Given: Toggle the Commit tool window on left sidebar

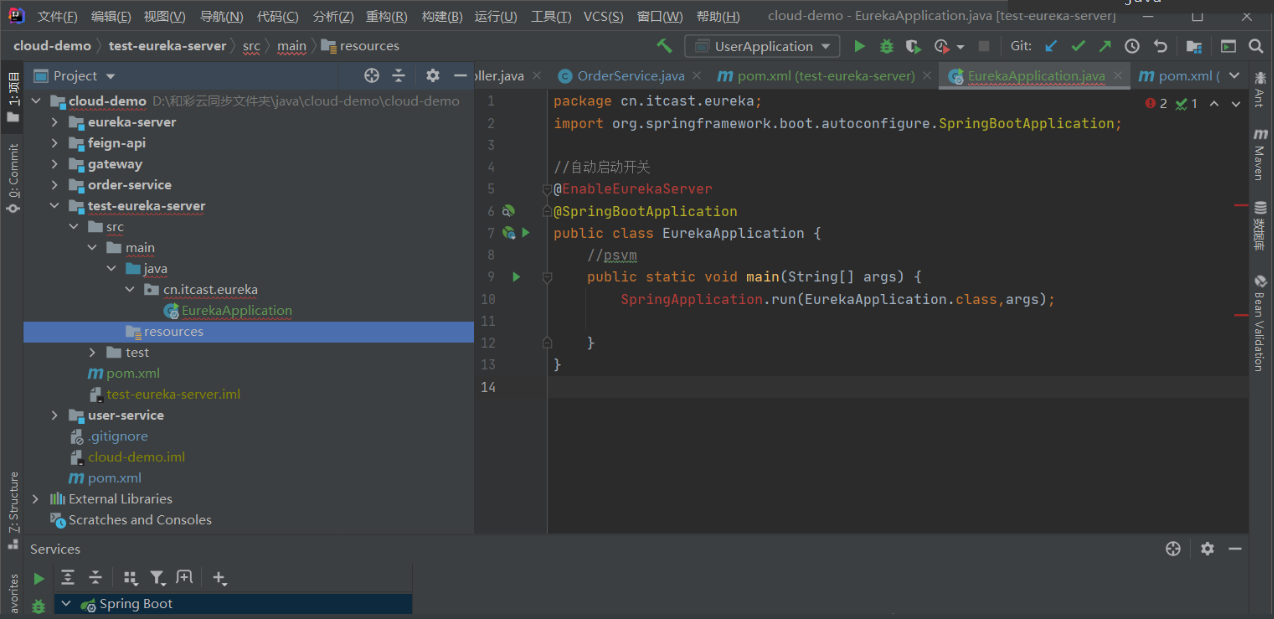Looking at the screenshot, I should 13,178.
